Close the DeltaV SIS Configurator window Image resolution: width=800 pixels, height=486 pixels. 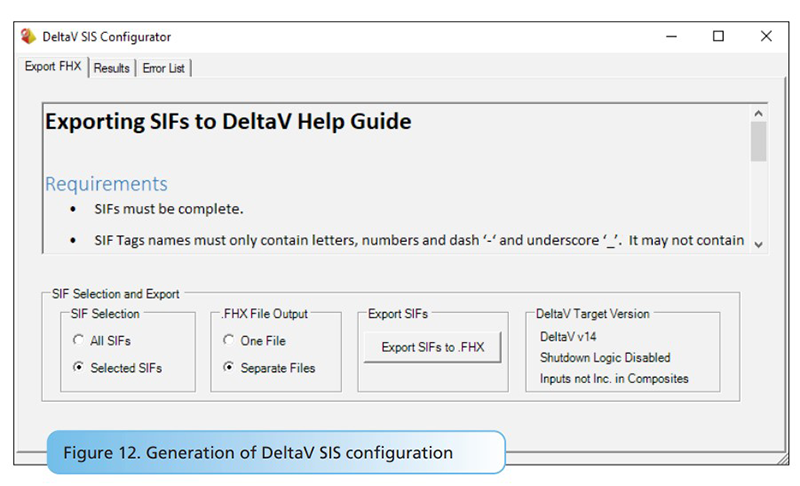766,36
